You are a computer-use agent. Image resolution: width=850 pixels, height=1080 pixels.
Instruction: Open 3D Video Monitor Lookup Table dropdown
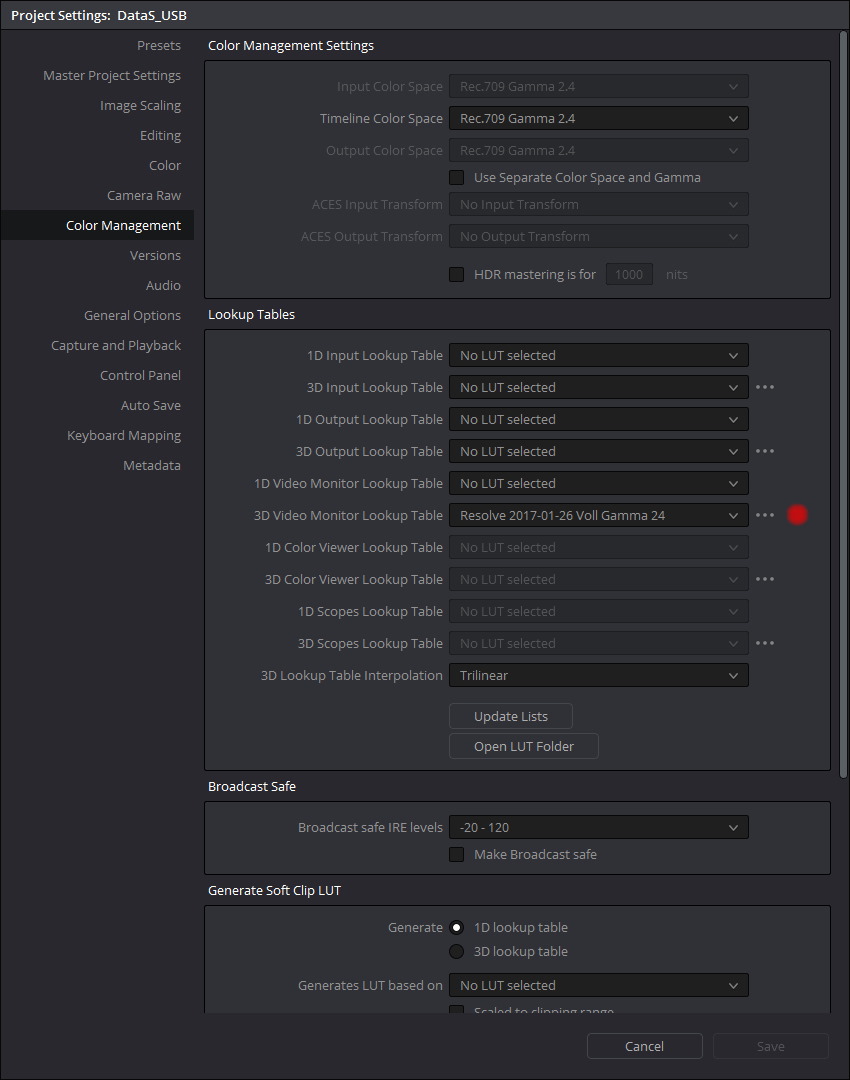tap(599, 515)
